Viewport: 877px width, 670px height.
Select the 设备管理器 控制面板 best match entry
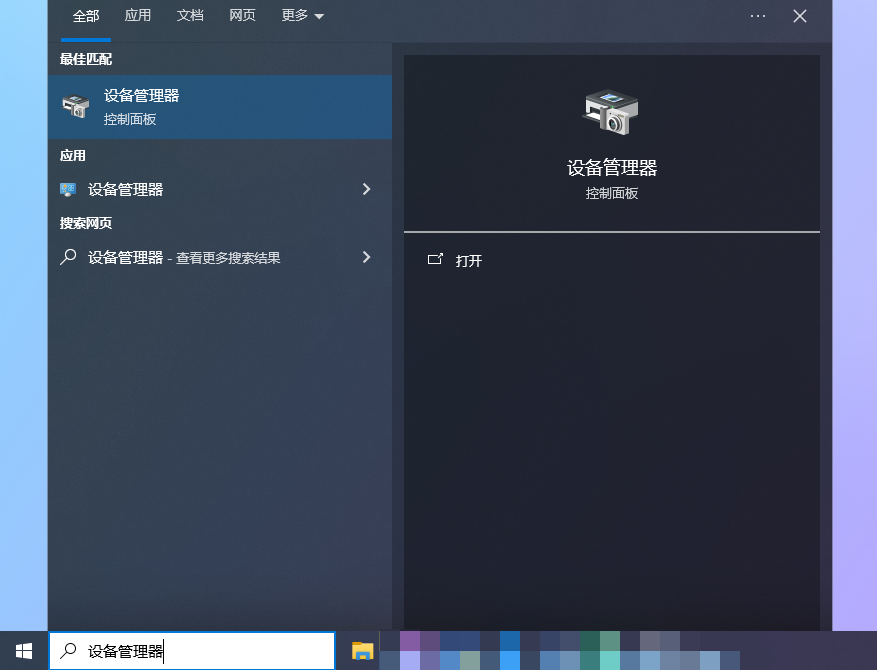tap(200, 107)
